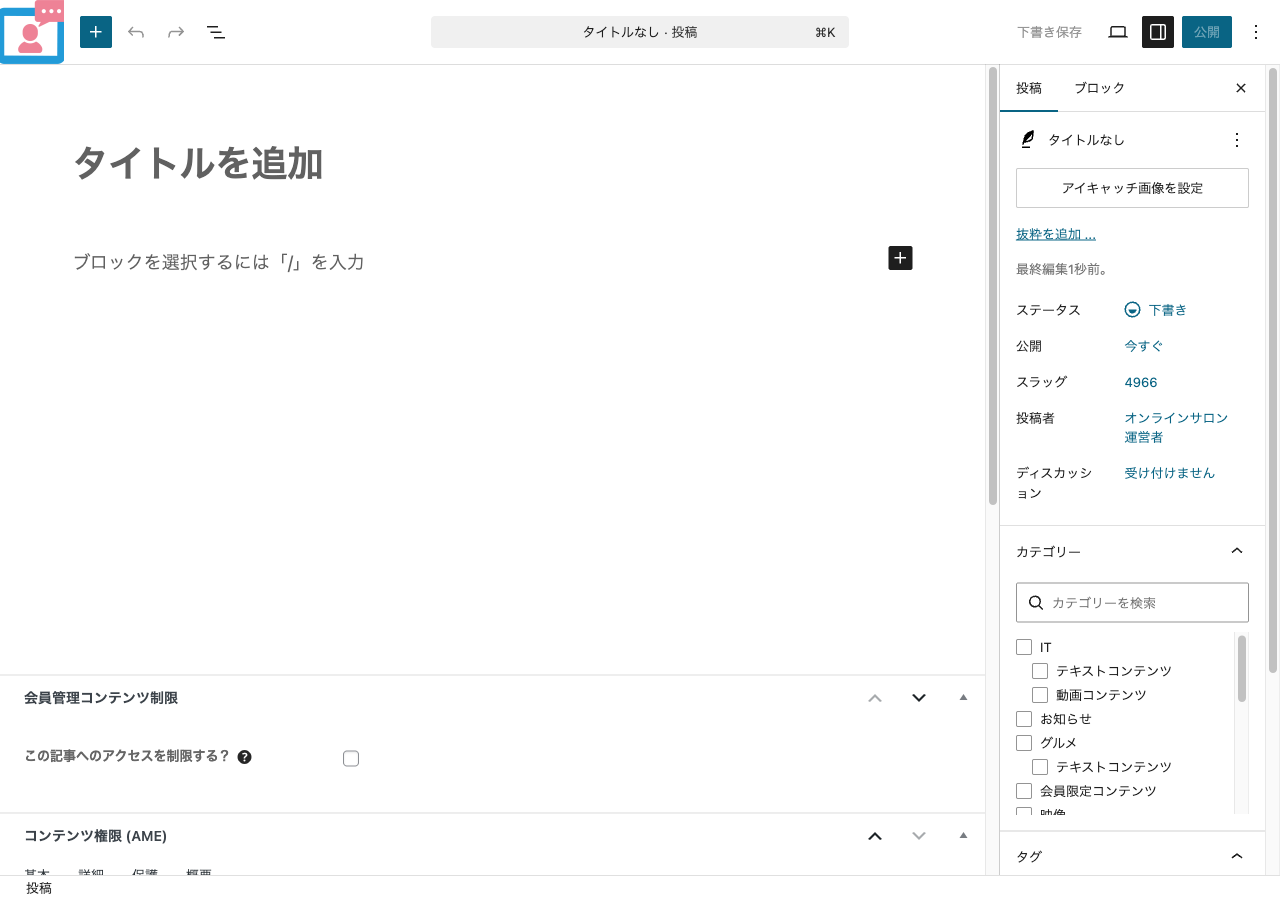The image size is (1280, 900).
Task: Toggle the settings sidebar panel icon
Action: 1158,31
